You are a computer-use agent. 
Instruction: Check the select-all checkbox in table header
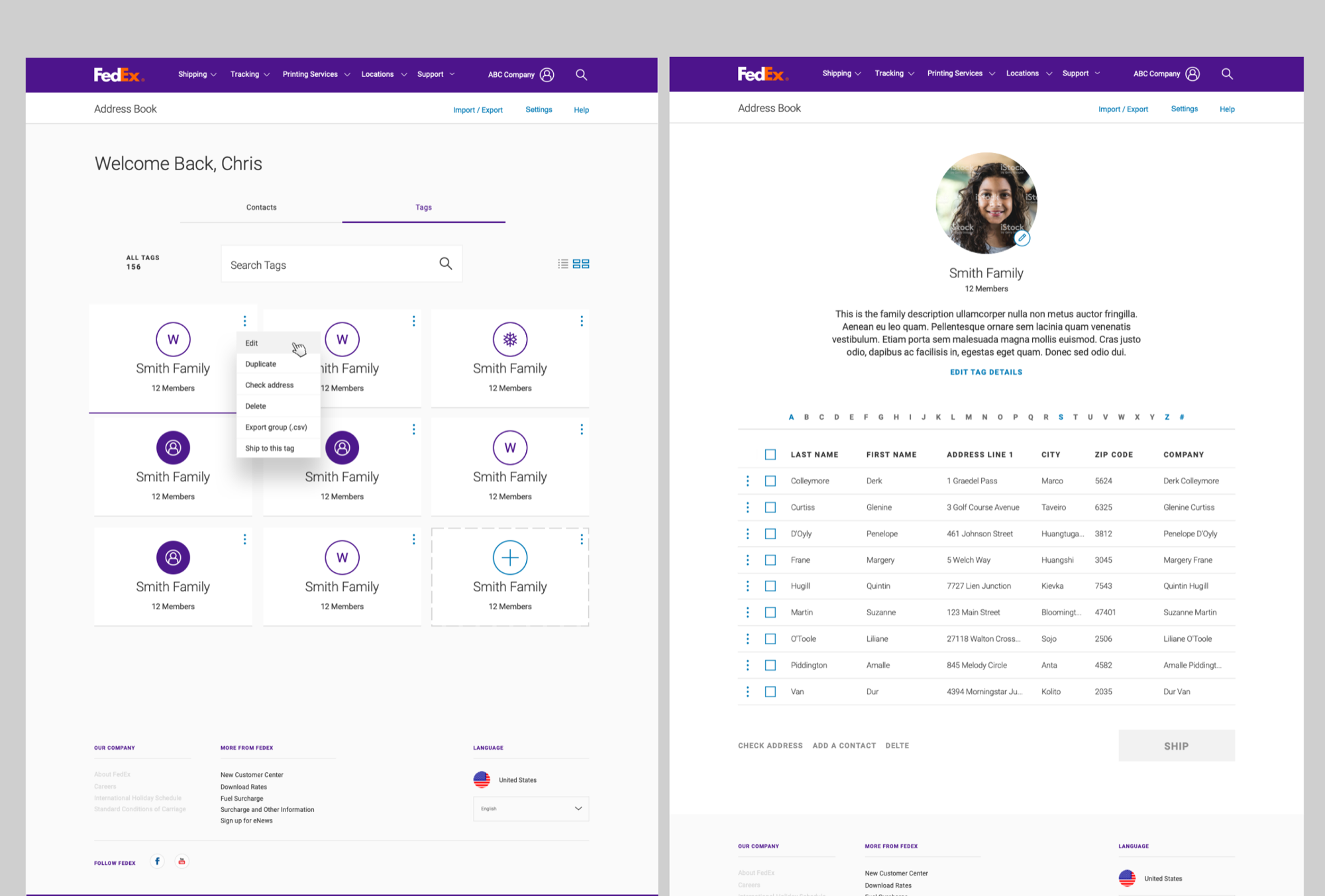click(770, 454)
